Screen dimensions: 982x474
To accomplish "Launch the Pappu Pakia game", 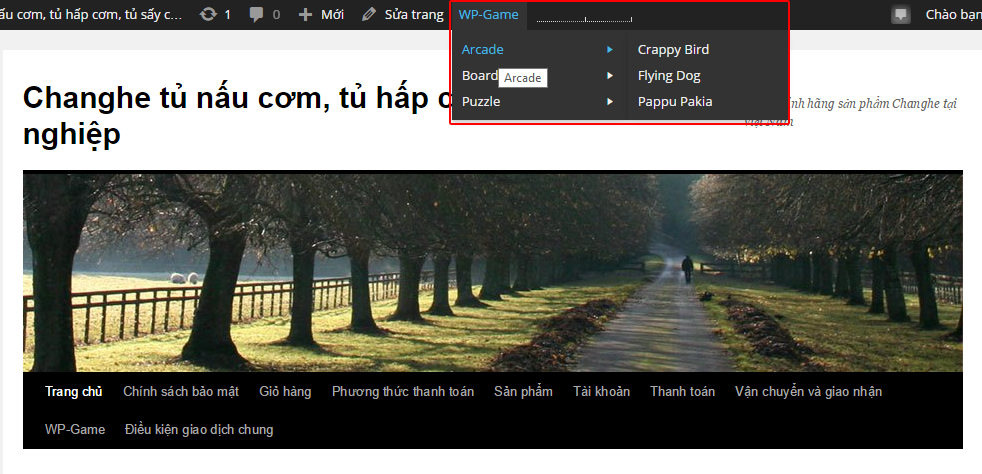I will pyautogui.click(x=675, y=101).
